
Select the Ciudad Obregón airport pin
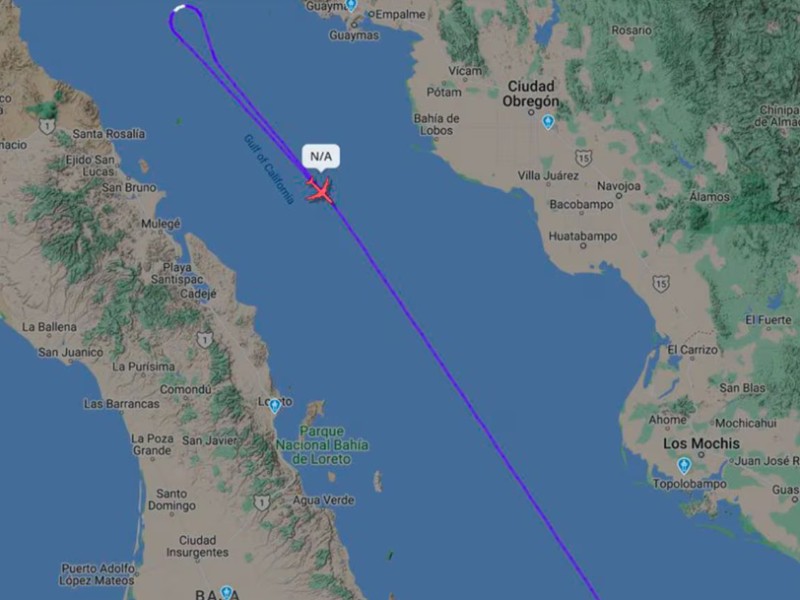coord(548,122)
